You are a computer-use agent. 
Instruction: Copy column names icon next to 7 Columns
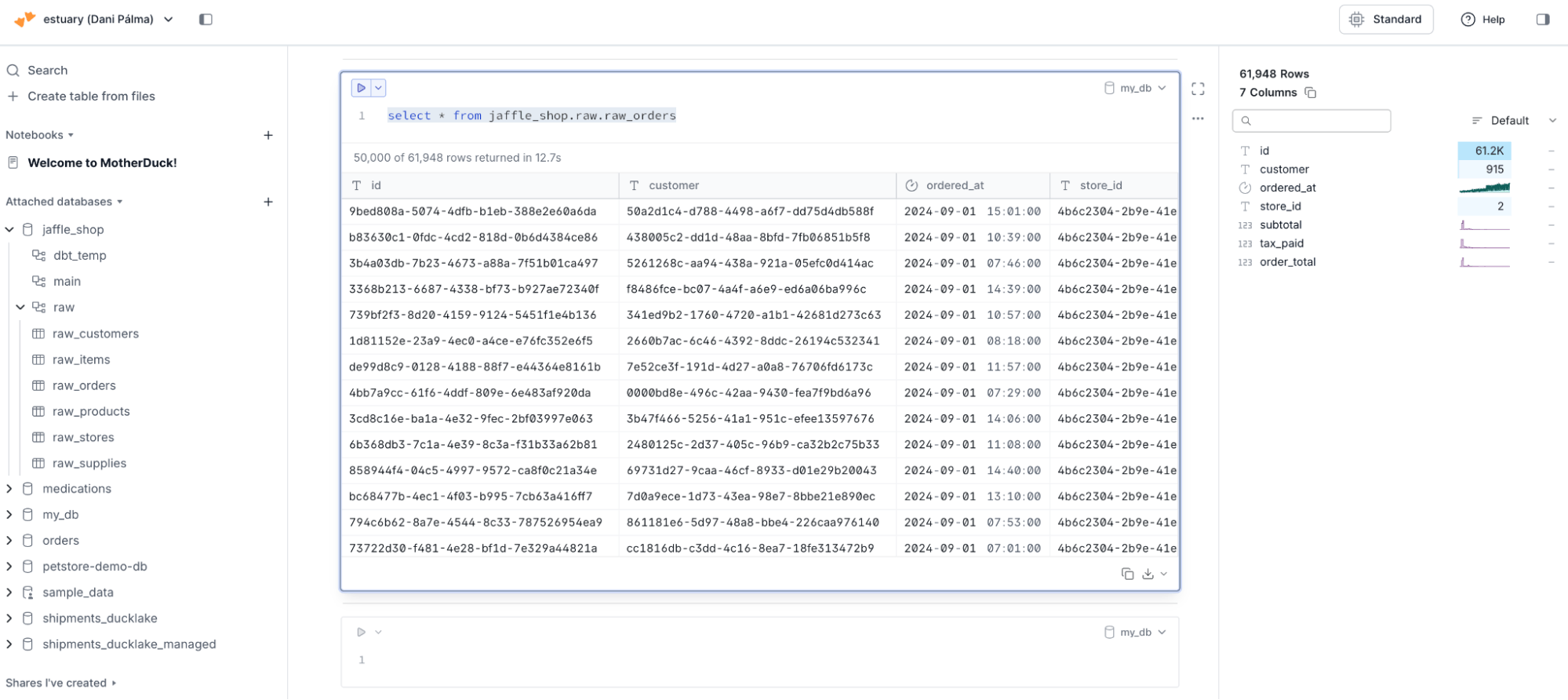click(1310, 93)
